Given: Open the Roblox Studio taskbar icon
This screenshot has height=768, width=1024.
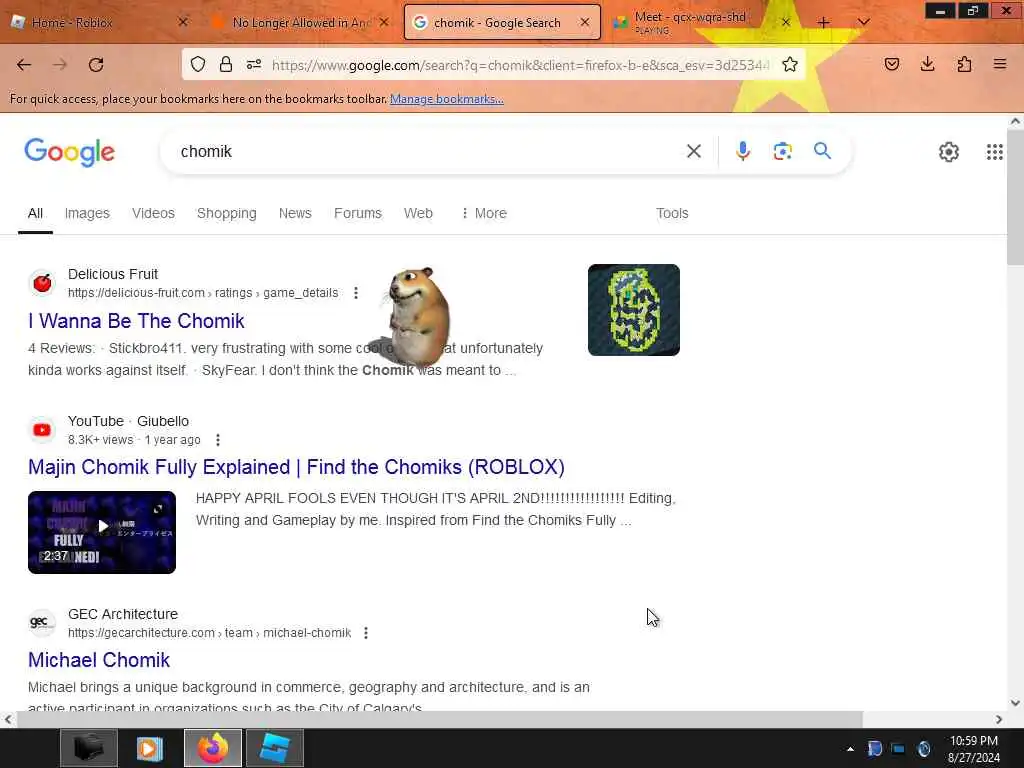Looking at the screenshot, I should coord(274,748).
